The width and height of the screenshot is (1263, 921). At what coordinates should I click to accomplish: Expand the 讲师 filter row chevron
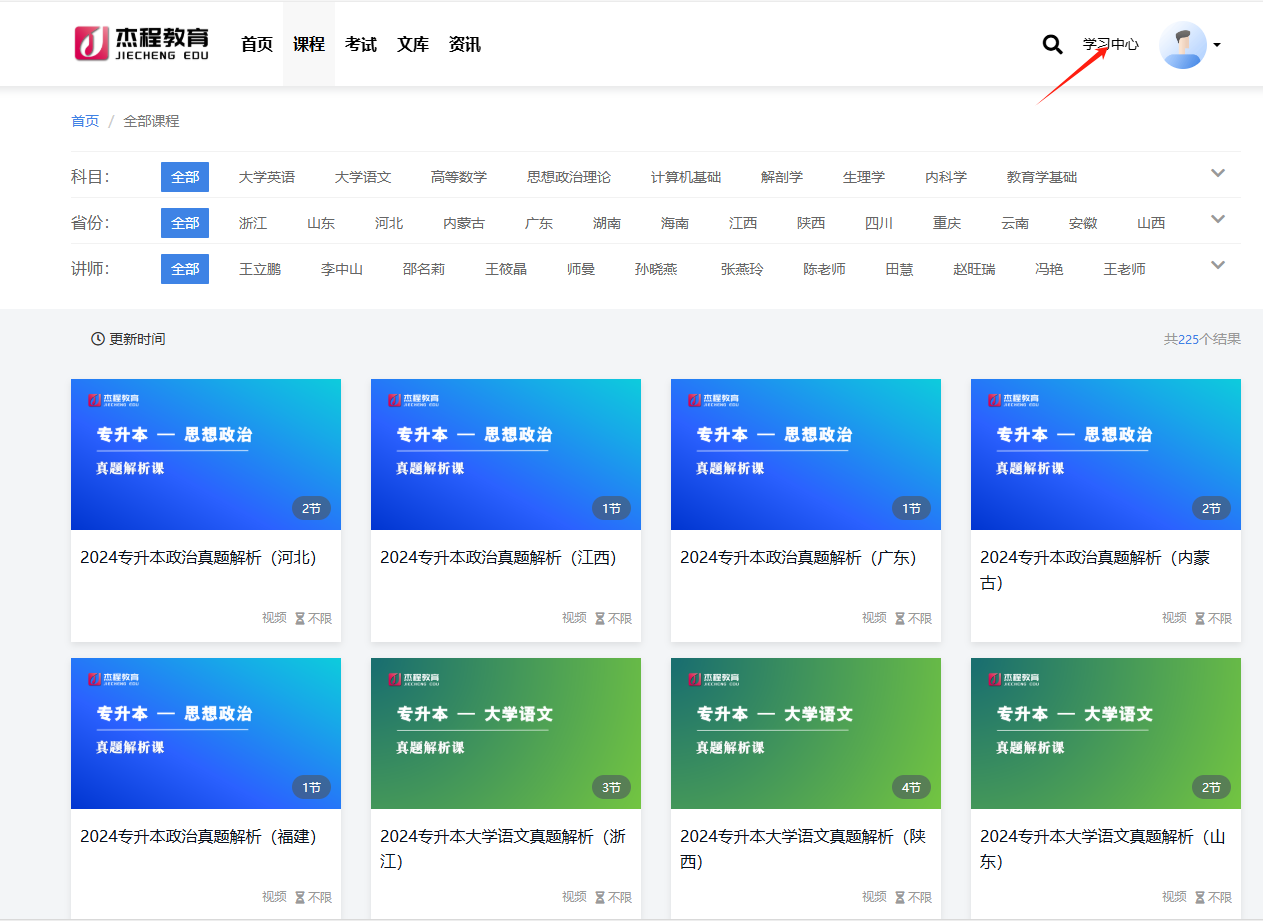tap(1217, 266)
